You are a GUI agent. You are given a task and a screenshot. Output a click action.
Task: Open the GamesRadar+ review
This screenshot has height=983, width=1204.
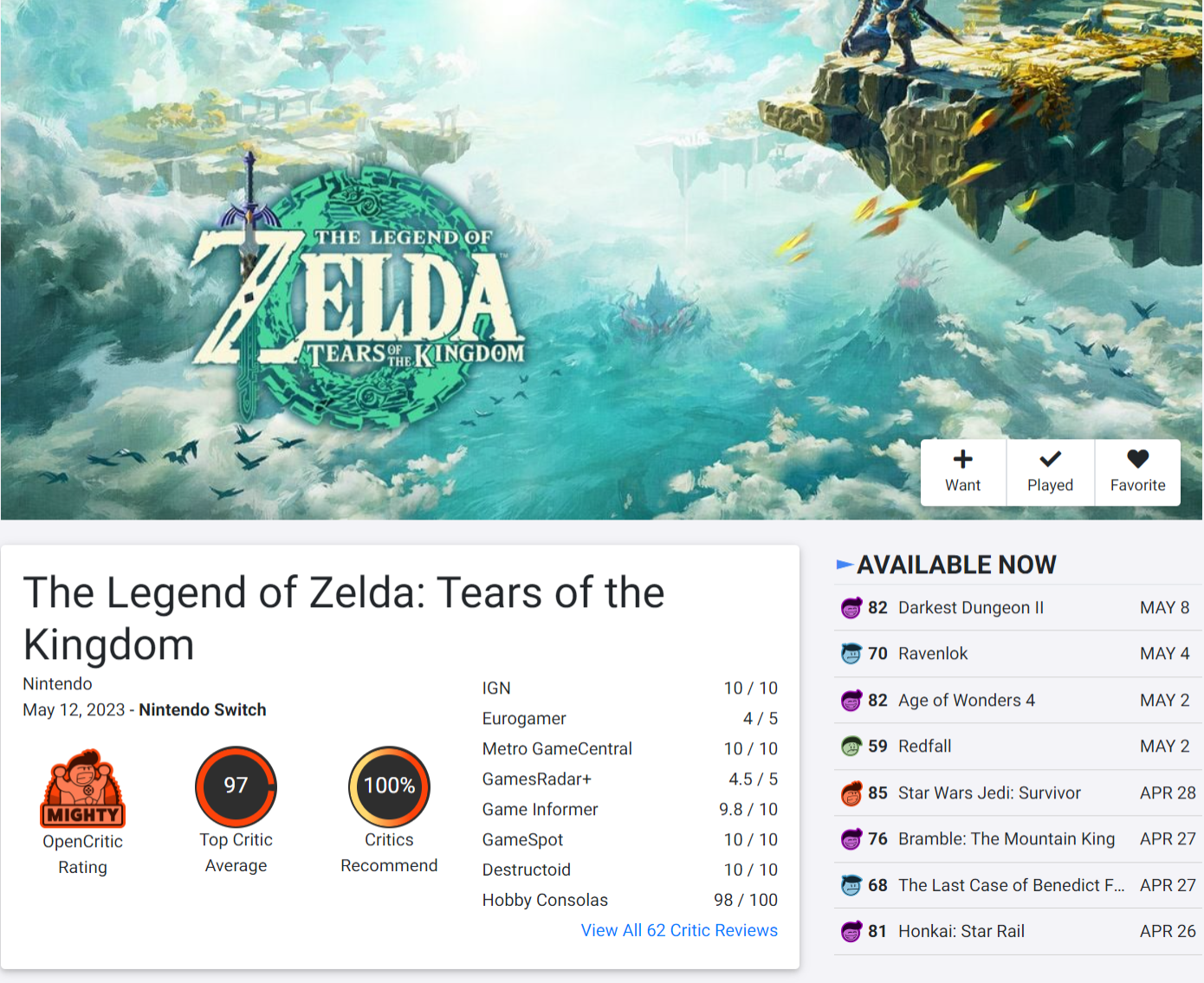[x=537, y=779]
